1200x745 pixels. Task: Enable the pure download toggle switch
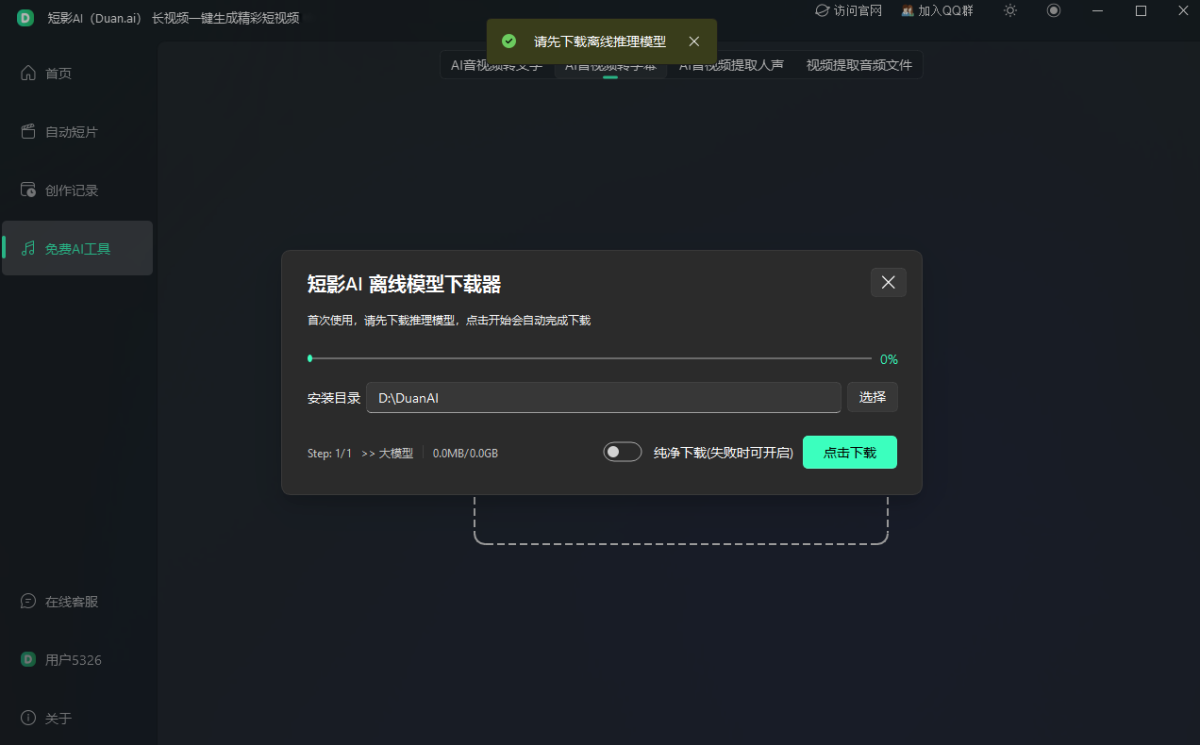(x=622, y=452)
